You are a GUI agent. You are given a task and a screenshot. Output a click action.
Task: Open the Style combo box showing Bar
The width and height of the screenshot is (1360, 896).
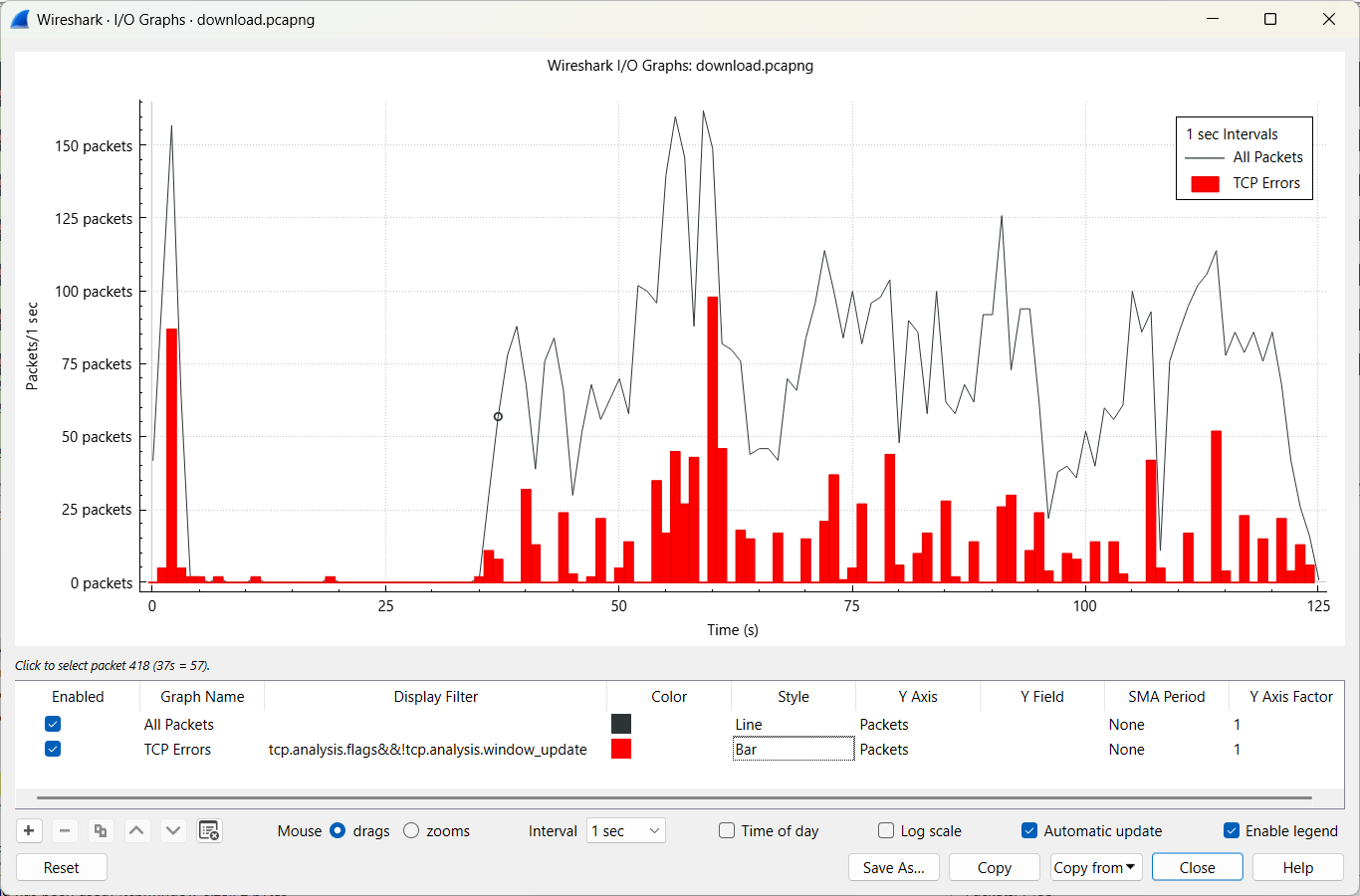[793, 749]
